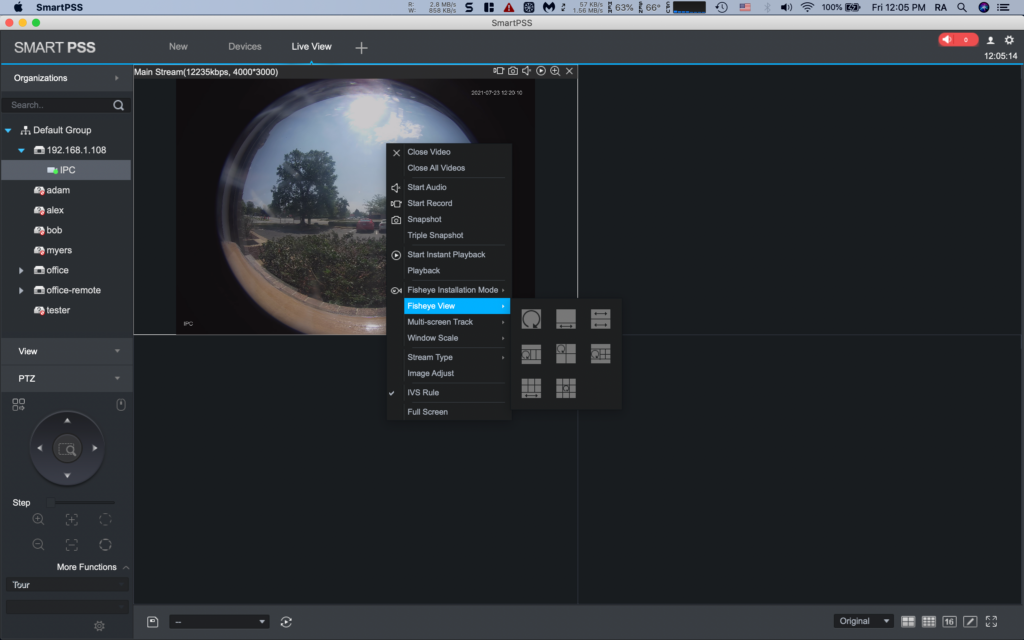Expand the Organizations panel header

[x=66, y=78]
